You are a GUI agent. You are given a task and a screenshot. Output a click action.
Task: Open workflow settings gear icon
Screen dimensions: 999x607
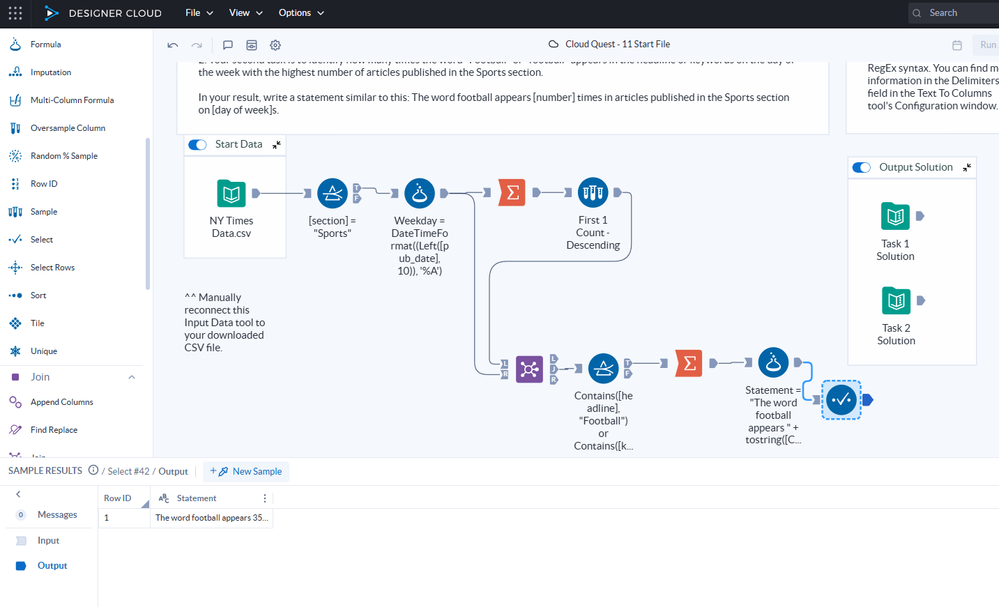pyautogui.click(x=275, y=45)
